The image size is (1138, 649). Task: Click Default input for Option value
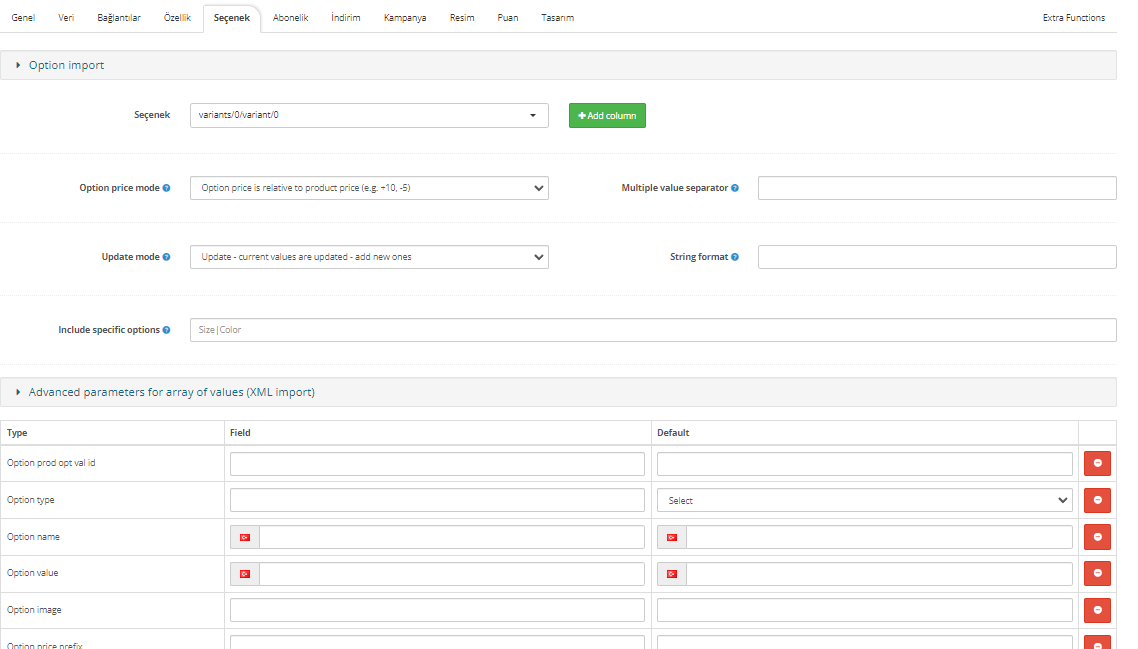click(x=879, y=574)
